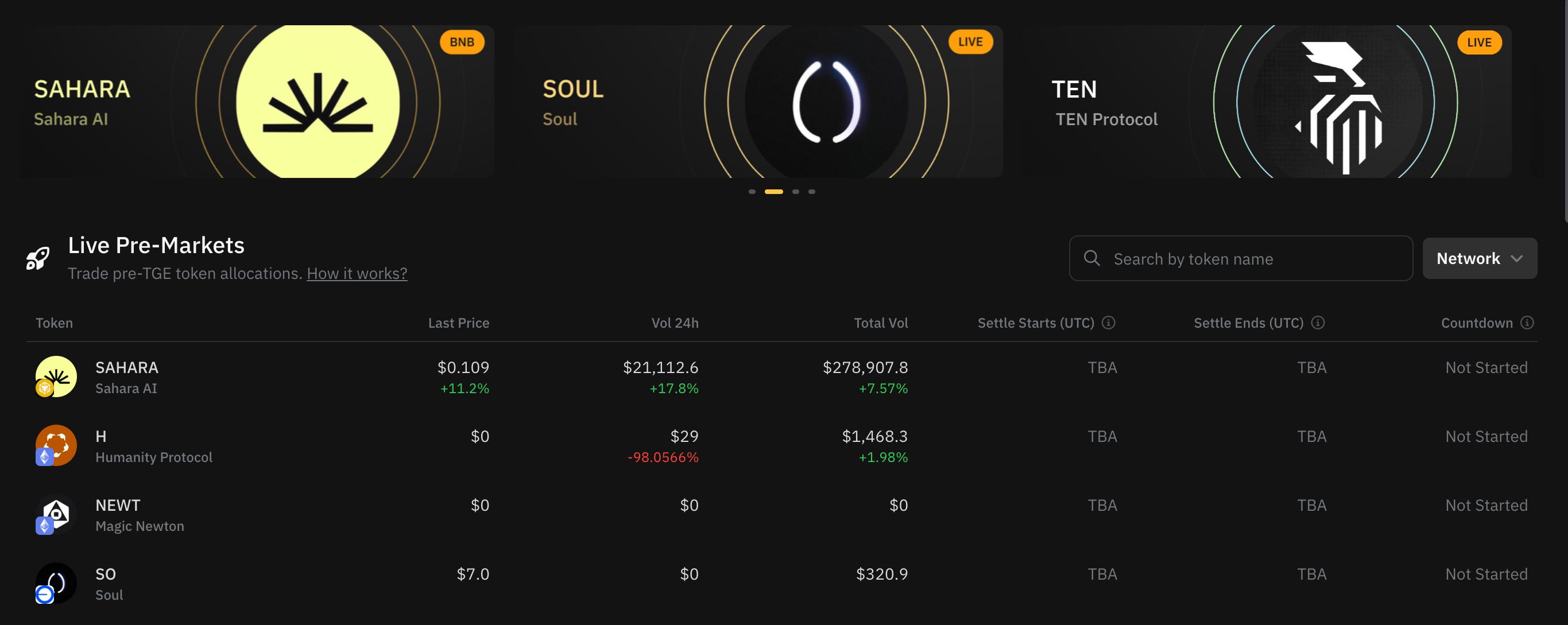Sort by Last Price column header

458,323
